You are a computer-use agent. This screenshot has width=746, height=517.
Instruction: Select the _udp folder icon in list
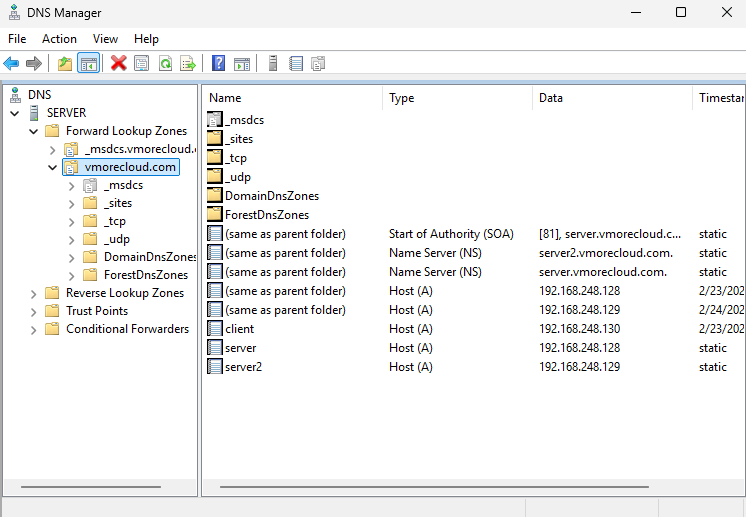215,176
